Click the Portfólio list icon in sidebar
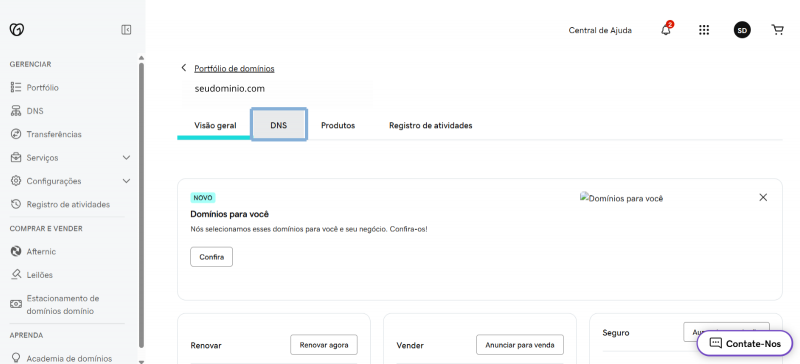 [x=16, y=87]
